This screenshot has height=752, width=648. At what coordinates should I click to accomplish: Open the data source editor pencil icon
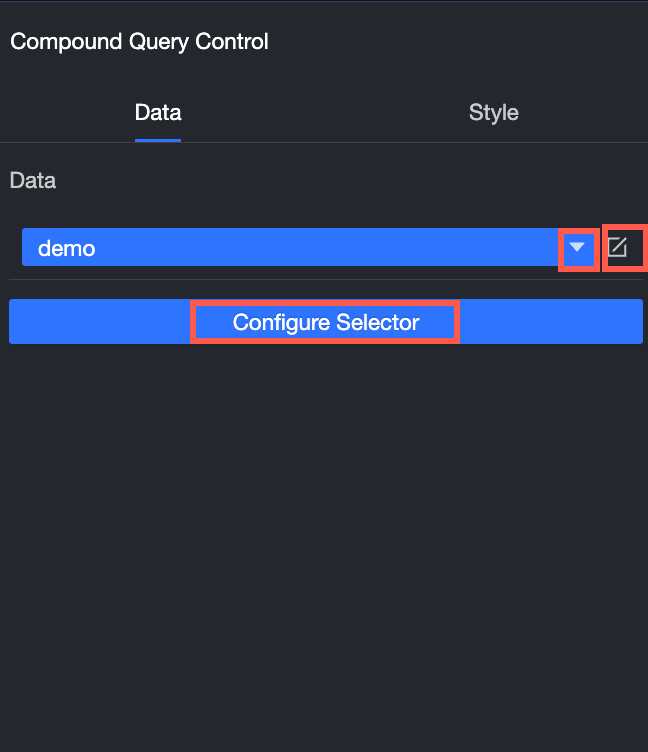pyautogui.click(x=618, y=247)
